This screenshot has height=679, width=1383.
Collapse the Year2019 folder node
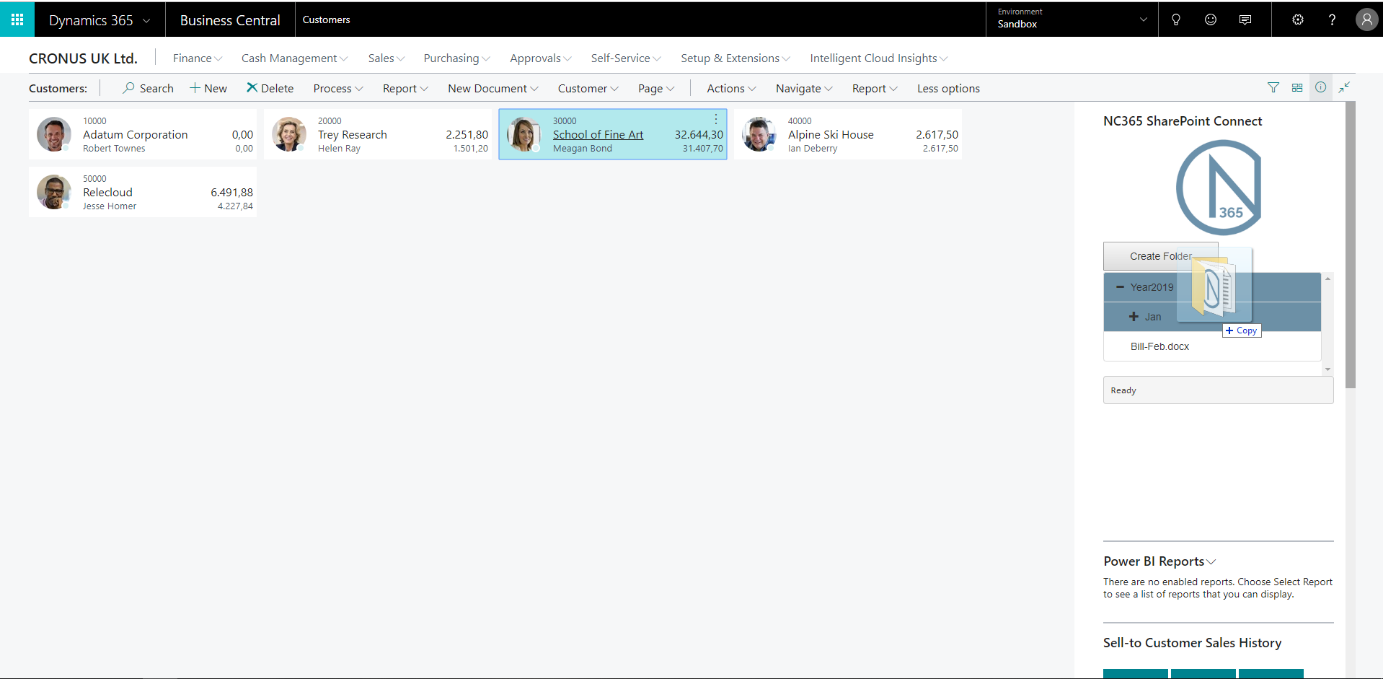tap(1120, 287)
